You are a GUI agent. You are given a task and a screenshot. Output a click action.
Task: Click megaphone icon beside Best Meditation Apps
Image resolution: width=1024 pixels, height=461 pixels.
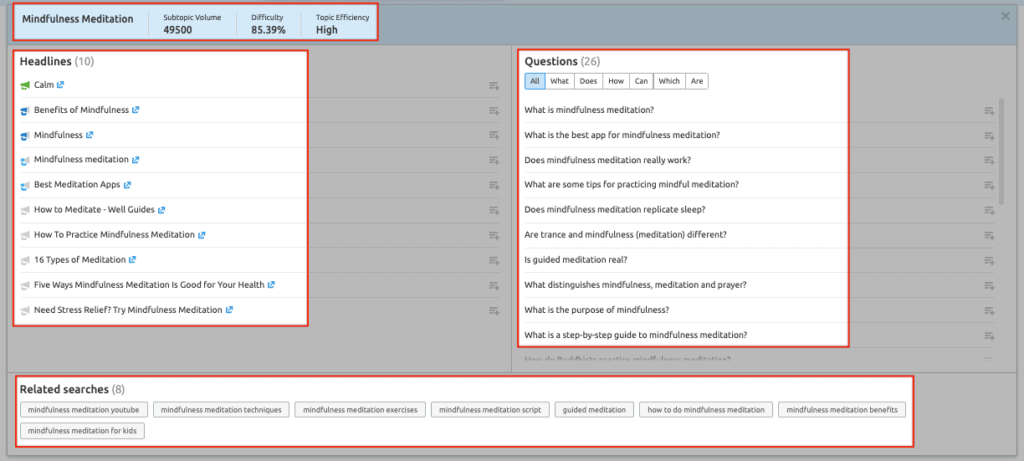coord(25,185)
